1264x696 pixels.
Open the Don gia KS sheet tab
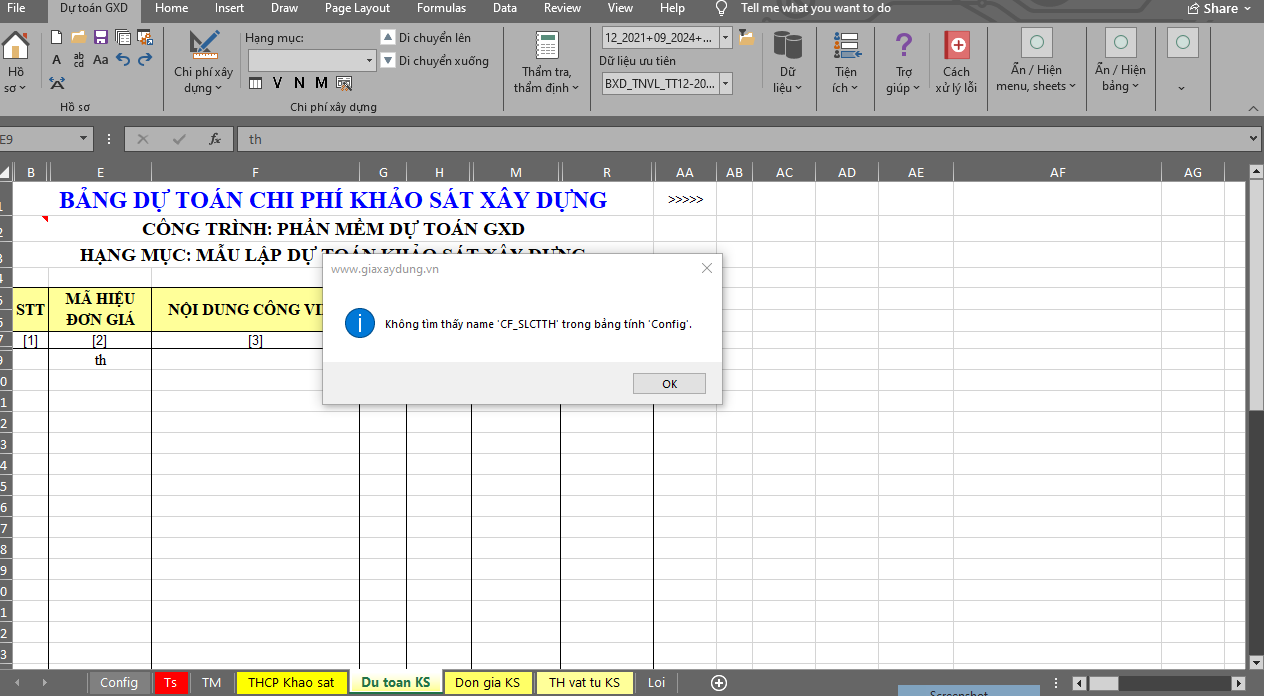click(x=487, y=683)
